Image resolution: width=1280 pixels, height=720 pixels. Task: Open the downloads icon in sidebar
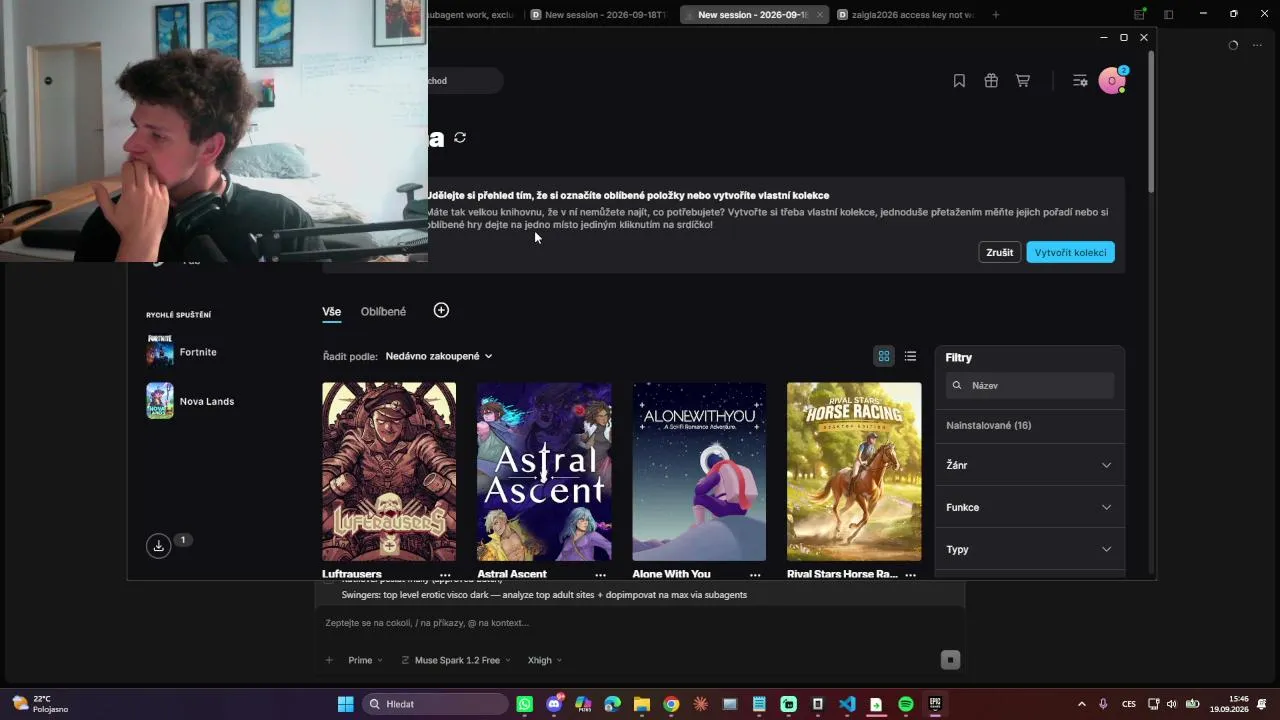tap(158, 545)
